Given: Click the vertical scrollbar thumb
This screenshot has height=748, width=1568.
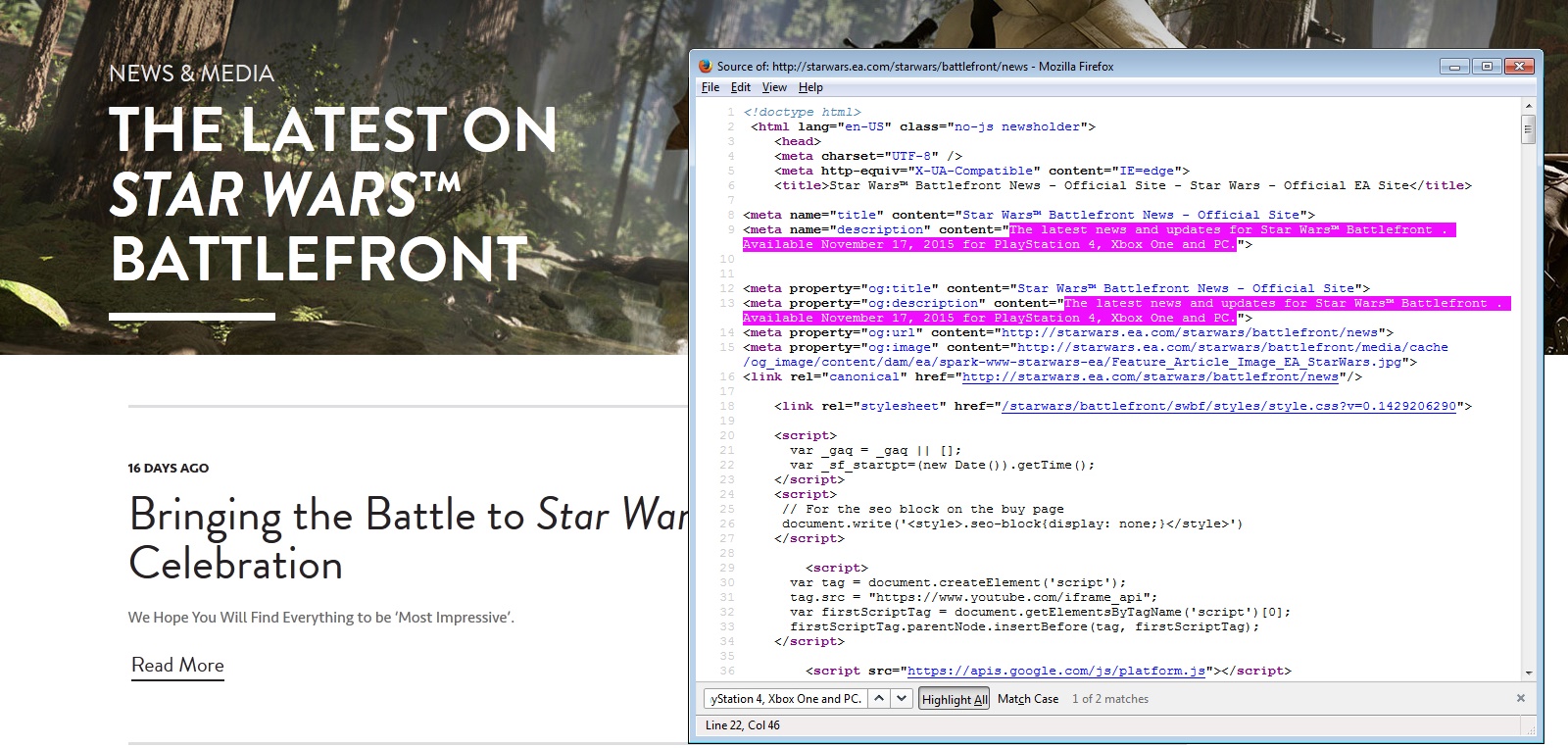Looking at the screenshot, I should point(1528,128).
